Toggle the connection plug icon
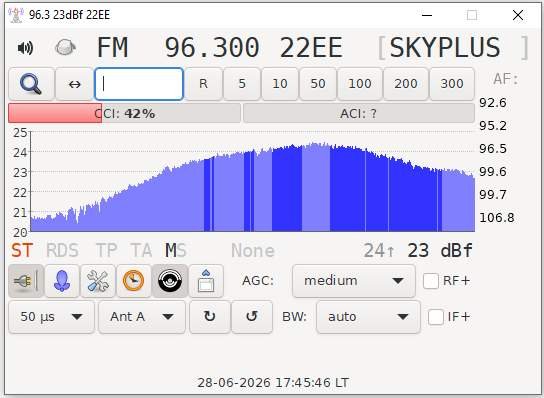This screenshot has height=398, width=544. point(26,281)
